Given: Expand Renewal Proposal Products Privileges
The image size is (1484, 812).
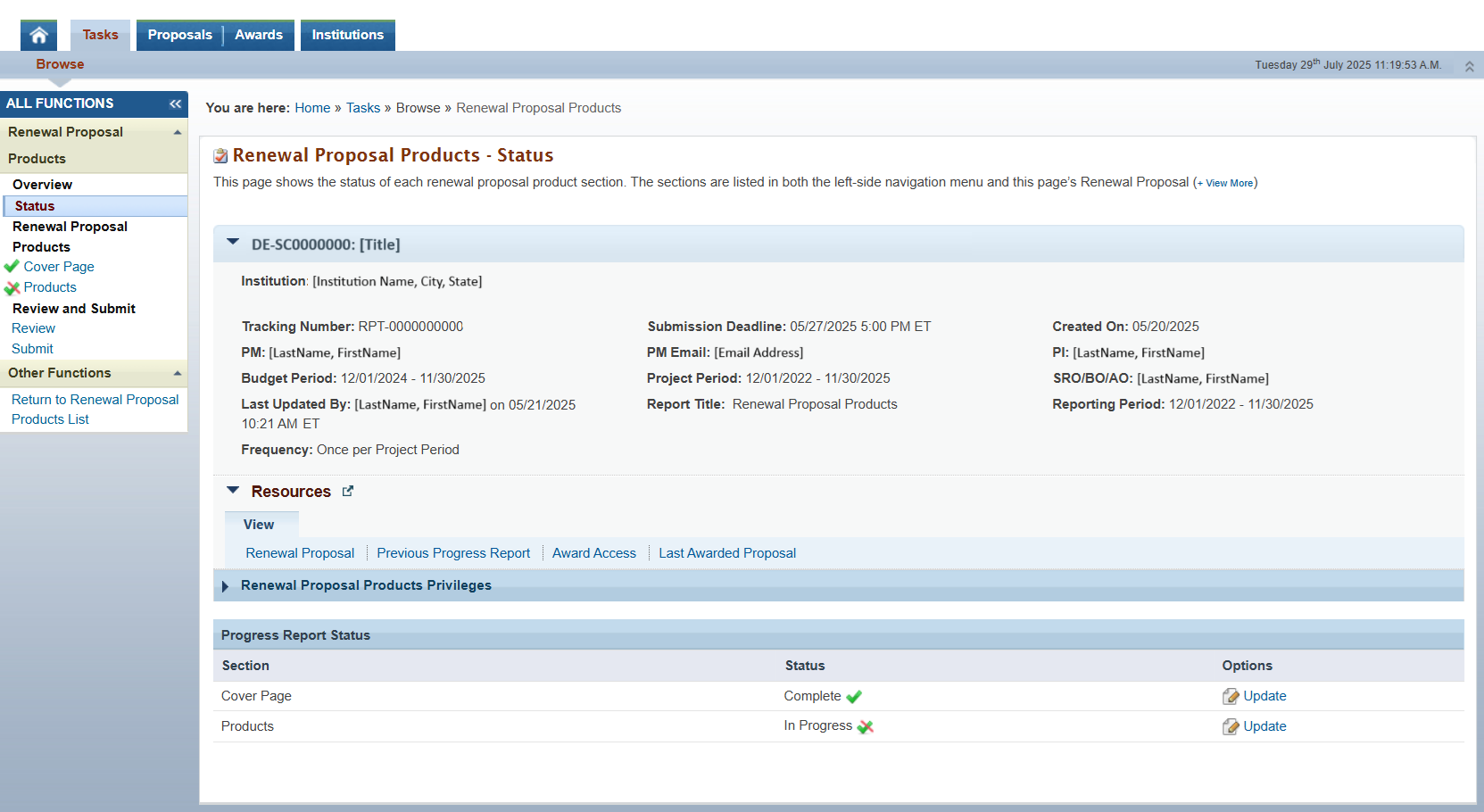Looking at the screenshot, I should (x=226, y=586).
